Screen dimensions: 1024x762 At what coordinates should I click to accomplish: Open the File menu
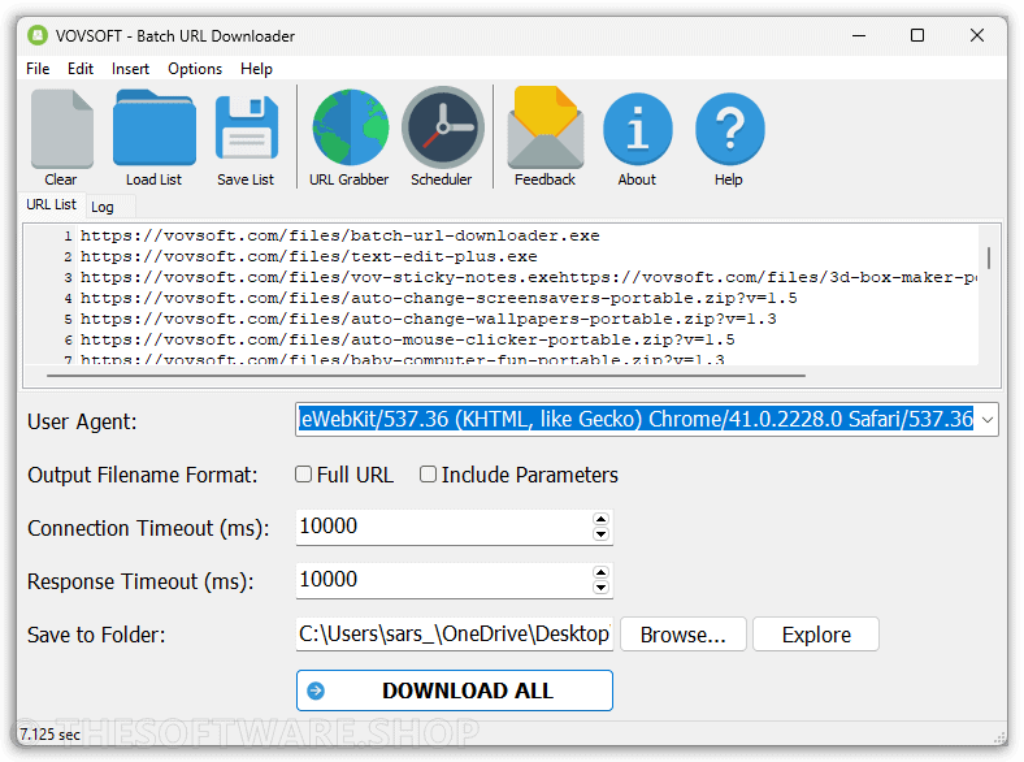(38, 69)
